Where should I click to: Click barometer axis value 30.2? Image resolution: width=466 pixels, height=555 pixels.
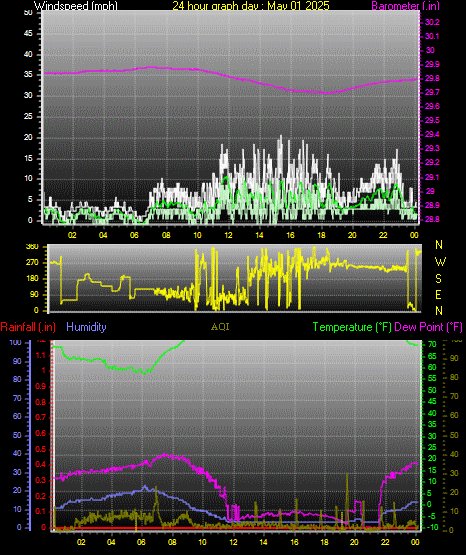[x=432, y=22]
